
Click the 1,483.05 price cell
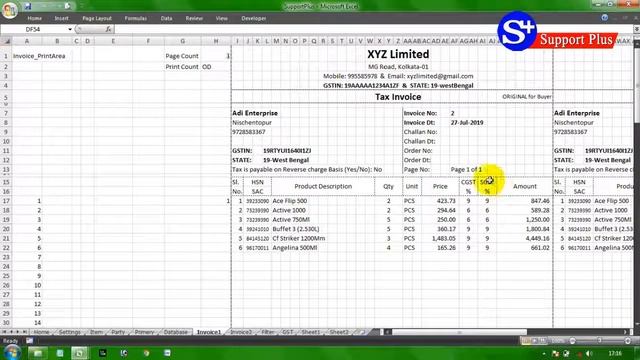coord(444,238)
